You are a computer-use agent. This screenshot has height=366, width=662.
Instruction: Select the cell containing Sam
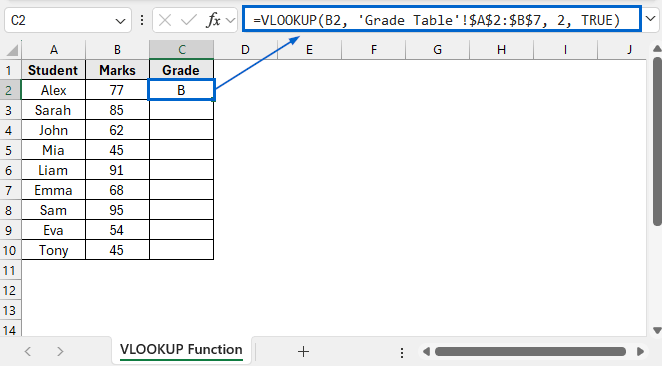coord(54,210)
